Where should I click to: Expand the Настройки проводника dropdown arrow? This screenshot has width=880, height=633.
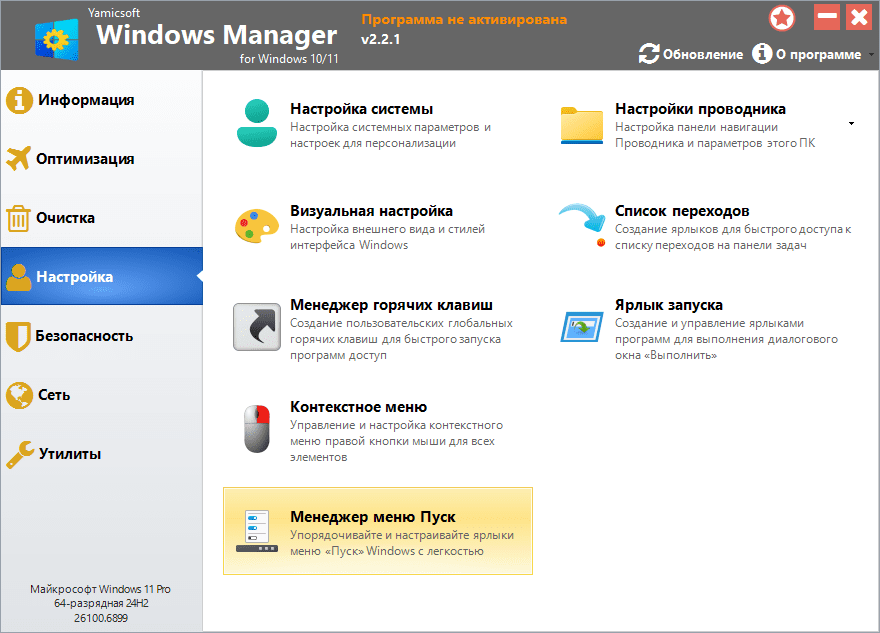click(x=851, y=123)
